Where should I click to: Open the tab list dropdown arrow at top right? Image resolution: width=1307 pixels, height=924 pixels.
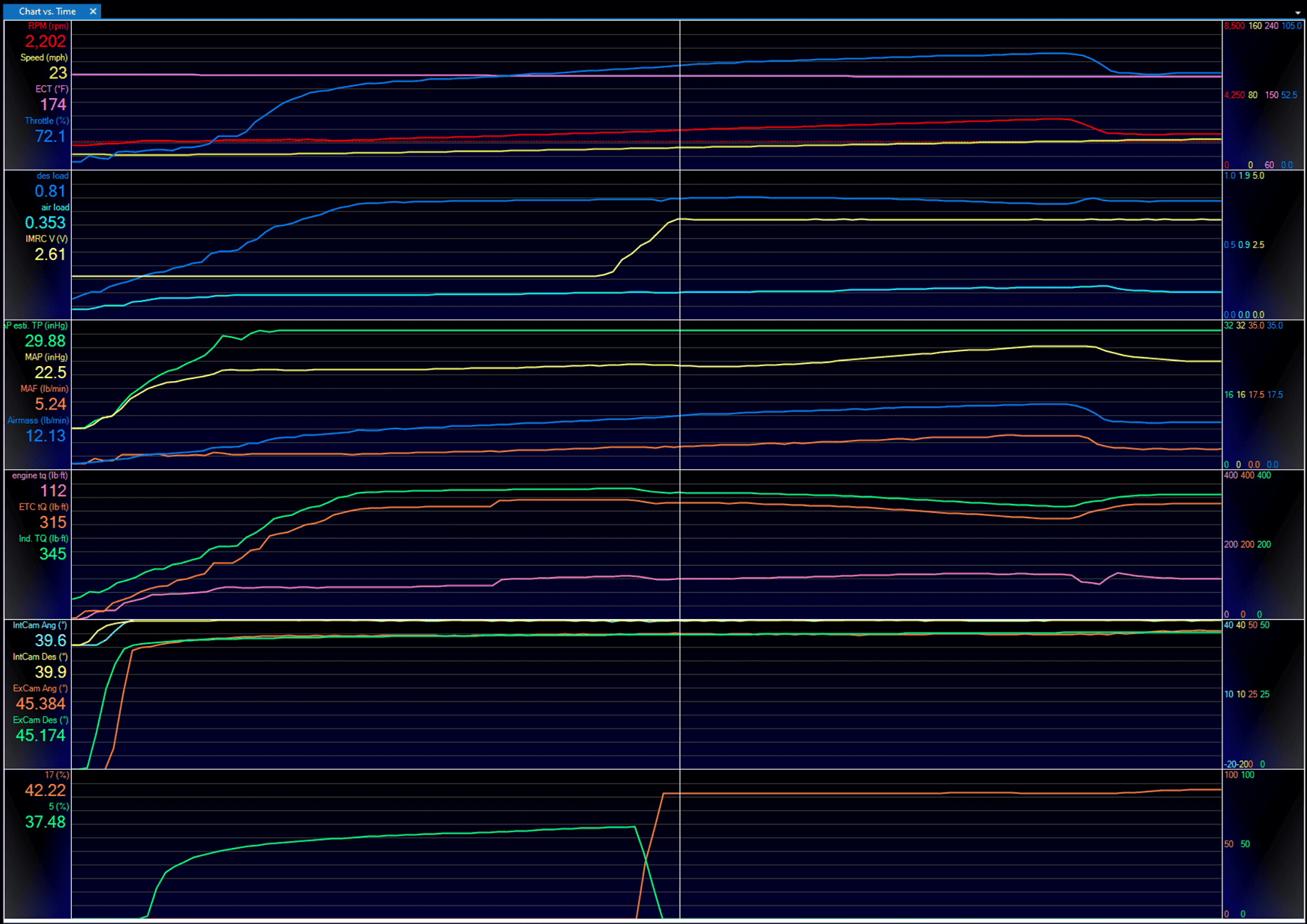[1298, 13]
